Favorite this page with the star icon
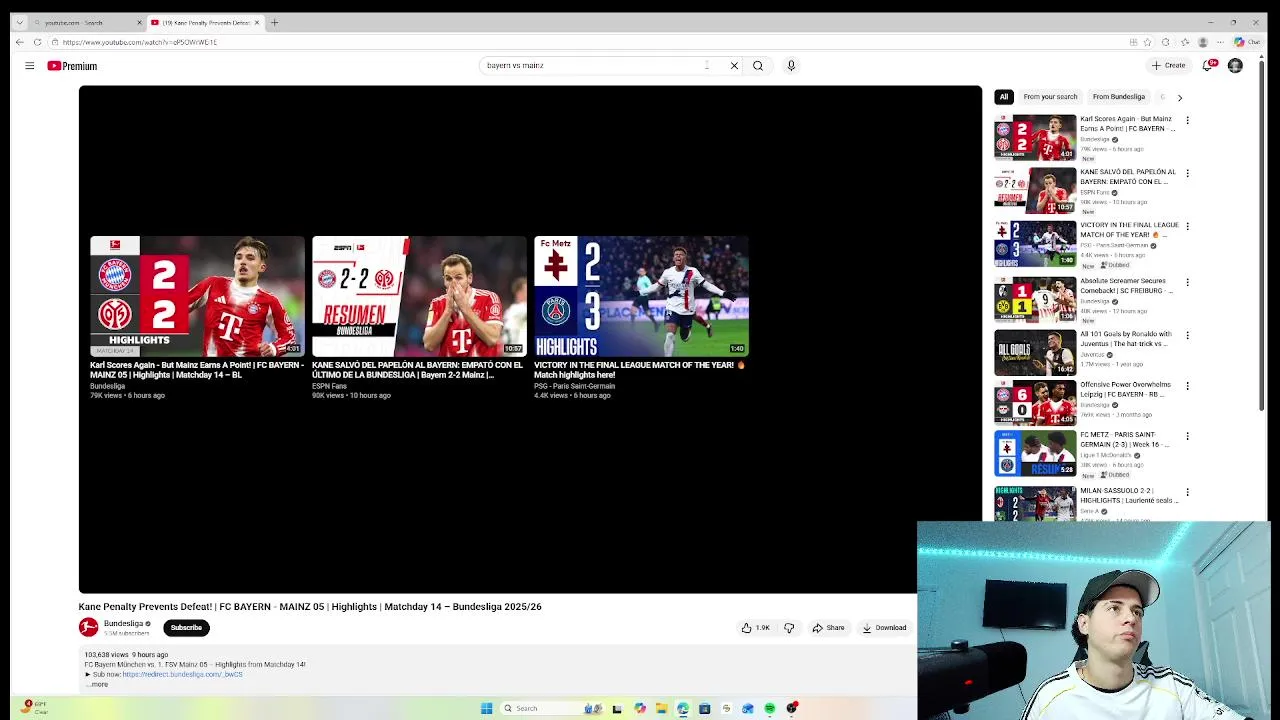The width and height of the screenshot is (1280, 720). (1147, 42)
